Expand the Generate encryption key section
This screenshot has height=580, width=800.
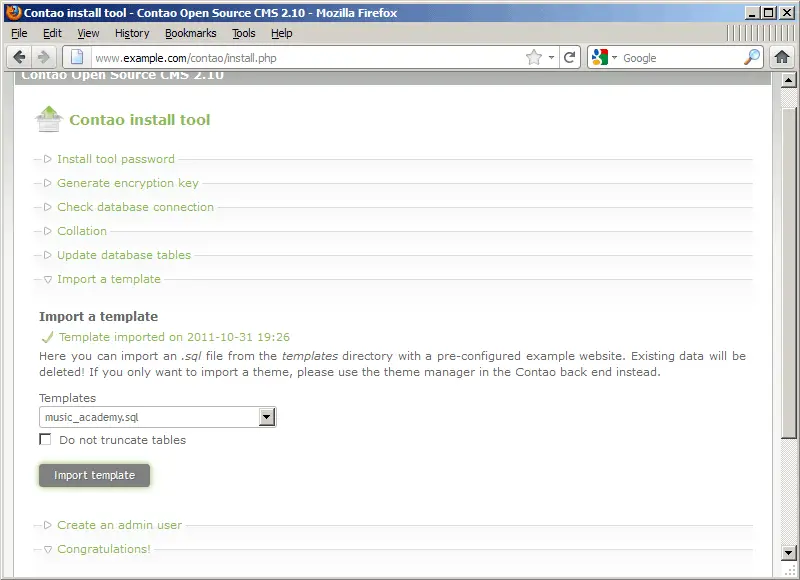(128, 183)
